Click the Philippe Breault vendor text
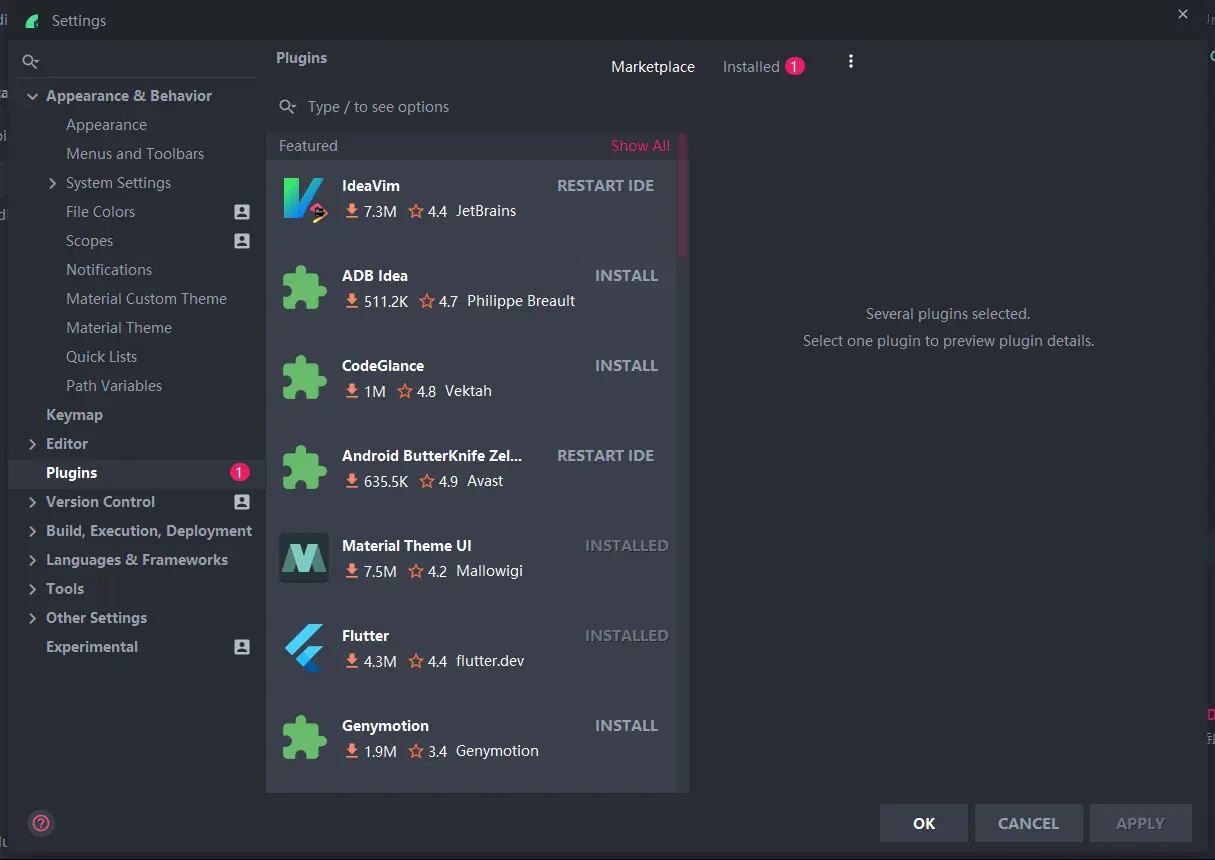The image size is (1215, 860). click(521, 301)
